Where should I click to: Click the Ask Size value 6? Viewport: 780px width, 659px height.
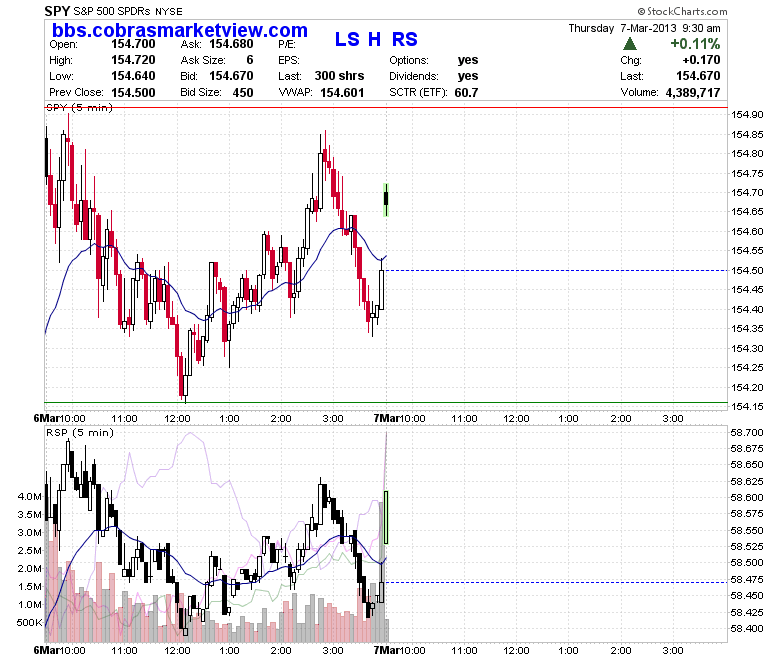(x=250, y=60)
